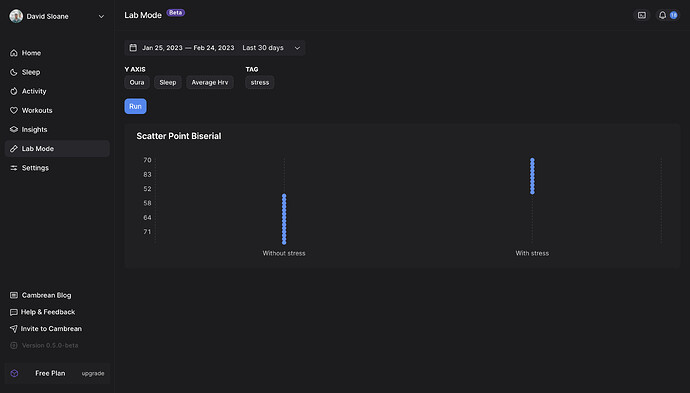Click the Free Plan cube icon

15,373
